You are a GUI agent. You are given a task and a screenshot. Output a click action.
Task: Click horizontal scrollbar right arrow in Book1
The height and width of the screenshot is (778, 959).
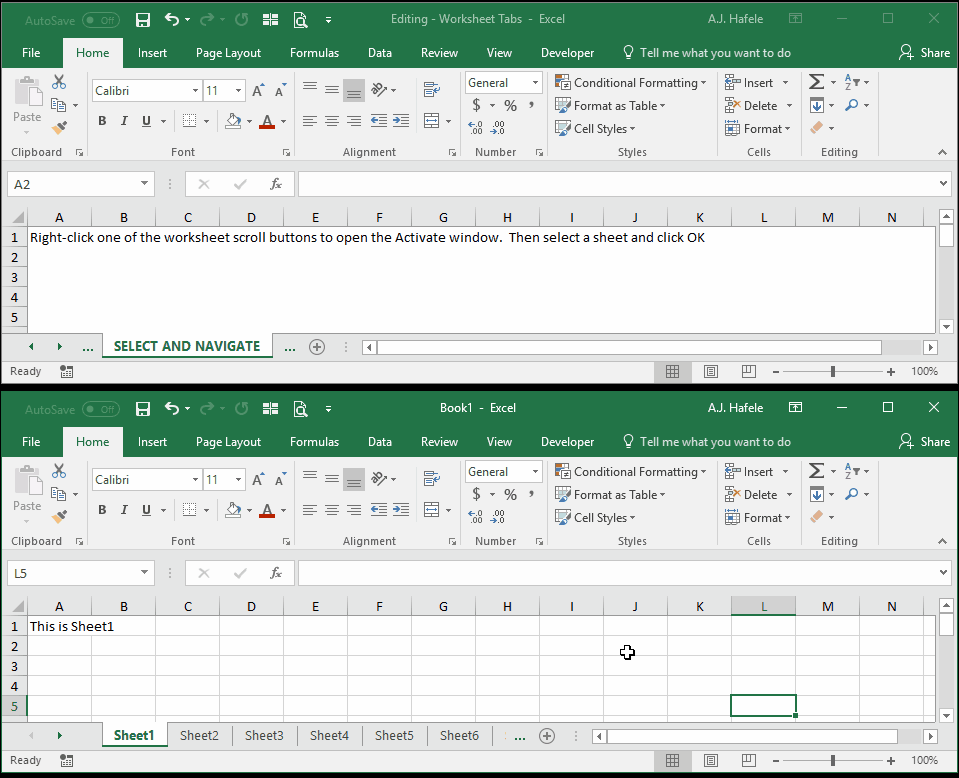click(x=930, y=736)
